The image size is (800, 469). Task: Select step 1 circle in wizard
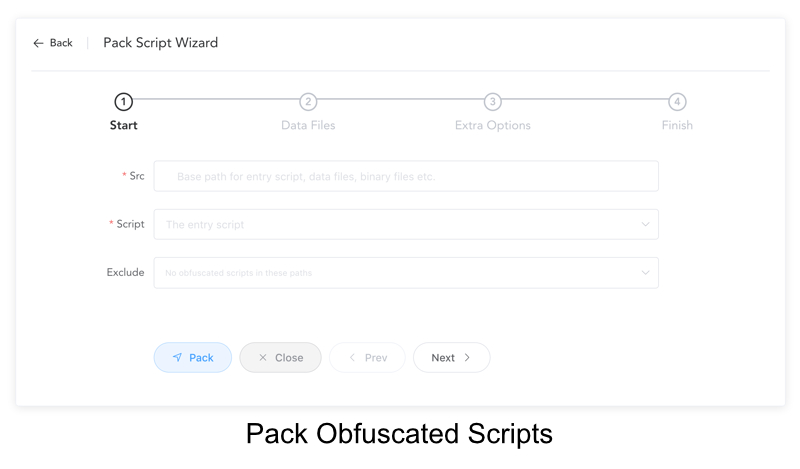point(123,102)
